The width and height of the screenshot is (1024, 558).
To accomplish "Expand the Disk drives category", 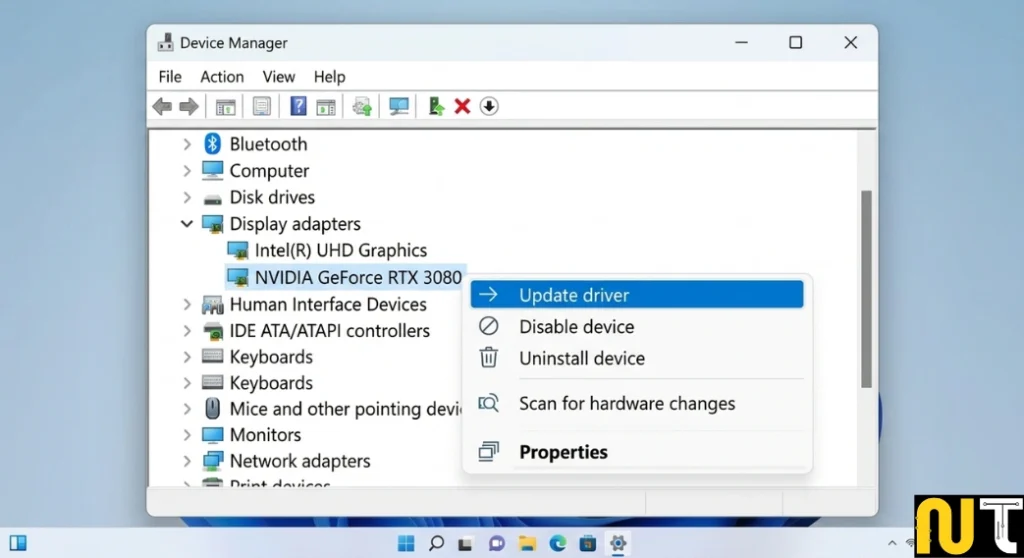I will (x=187, y=197).
